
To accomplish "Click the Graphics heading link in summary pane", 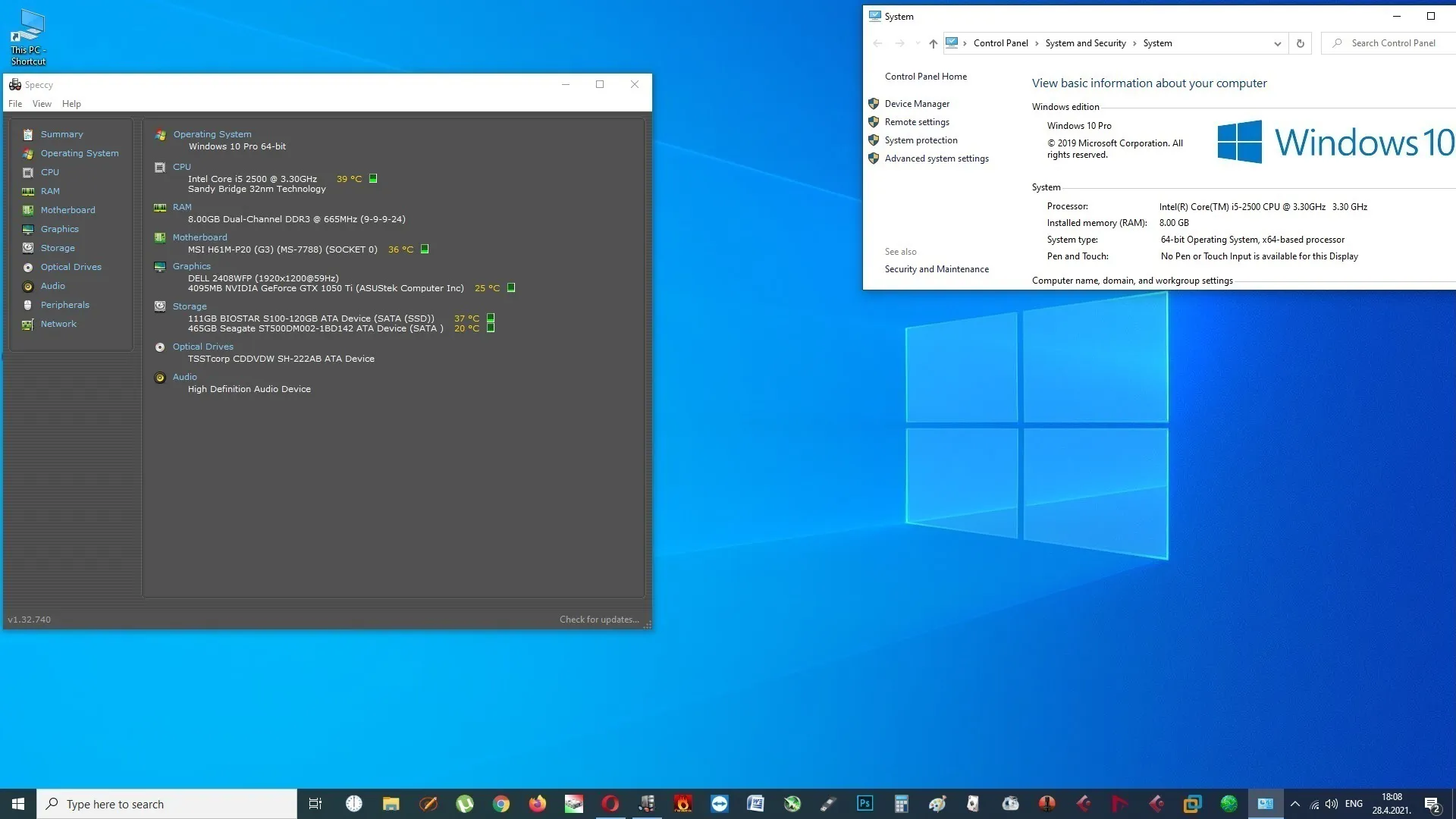I will (x=192, y=266).
